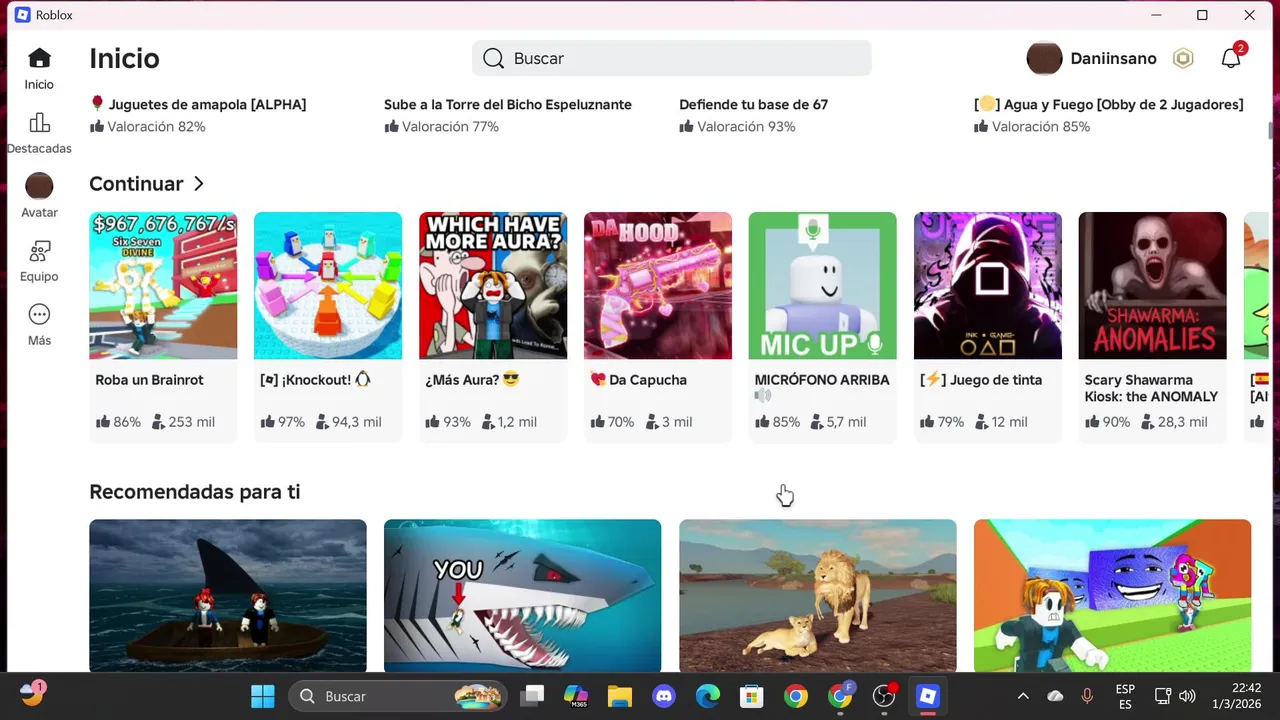Expand the Continuar section arrow
1280x720 pixels.
pyautogui.click(x=199, y=184)
